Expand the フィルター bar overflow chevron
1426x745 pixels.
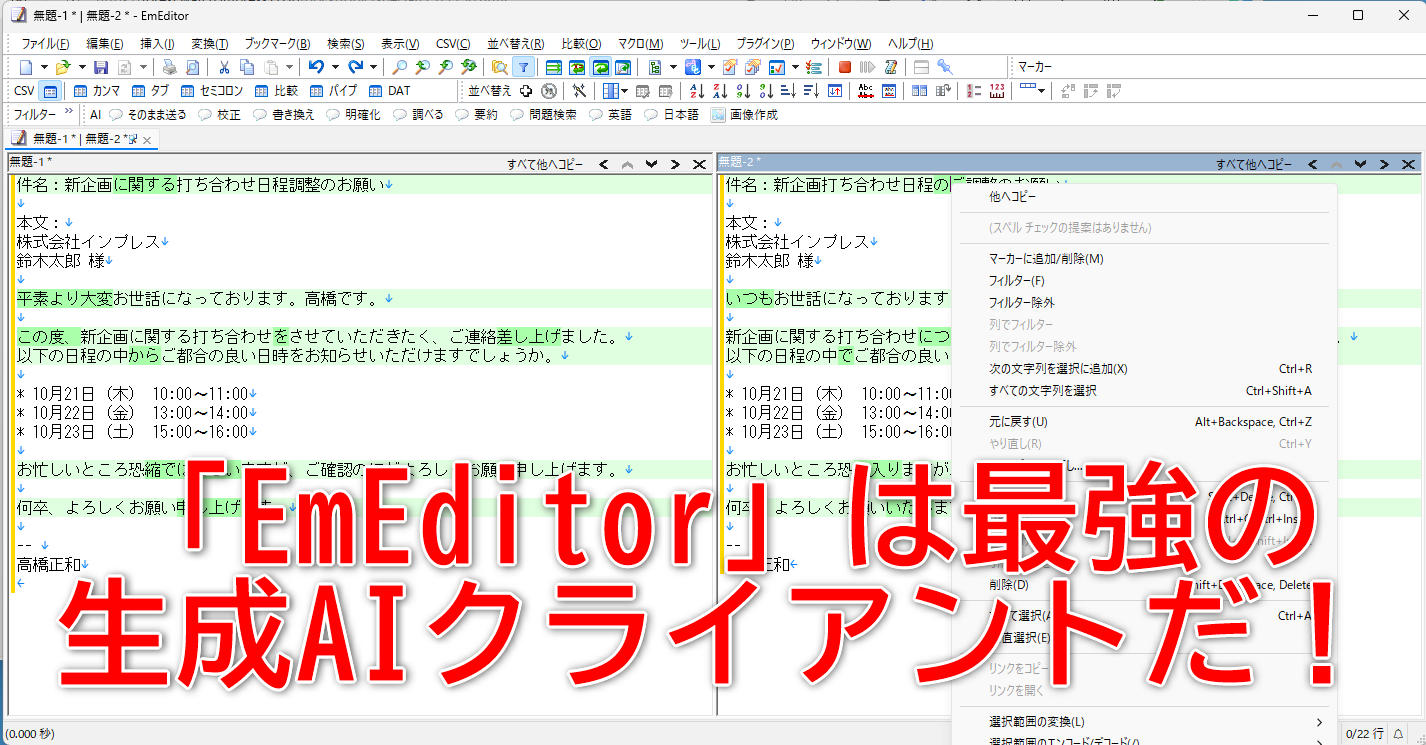coord(67,112)
